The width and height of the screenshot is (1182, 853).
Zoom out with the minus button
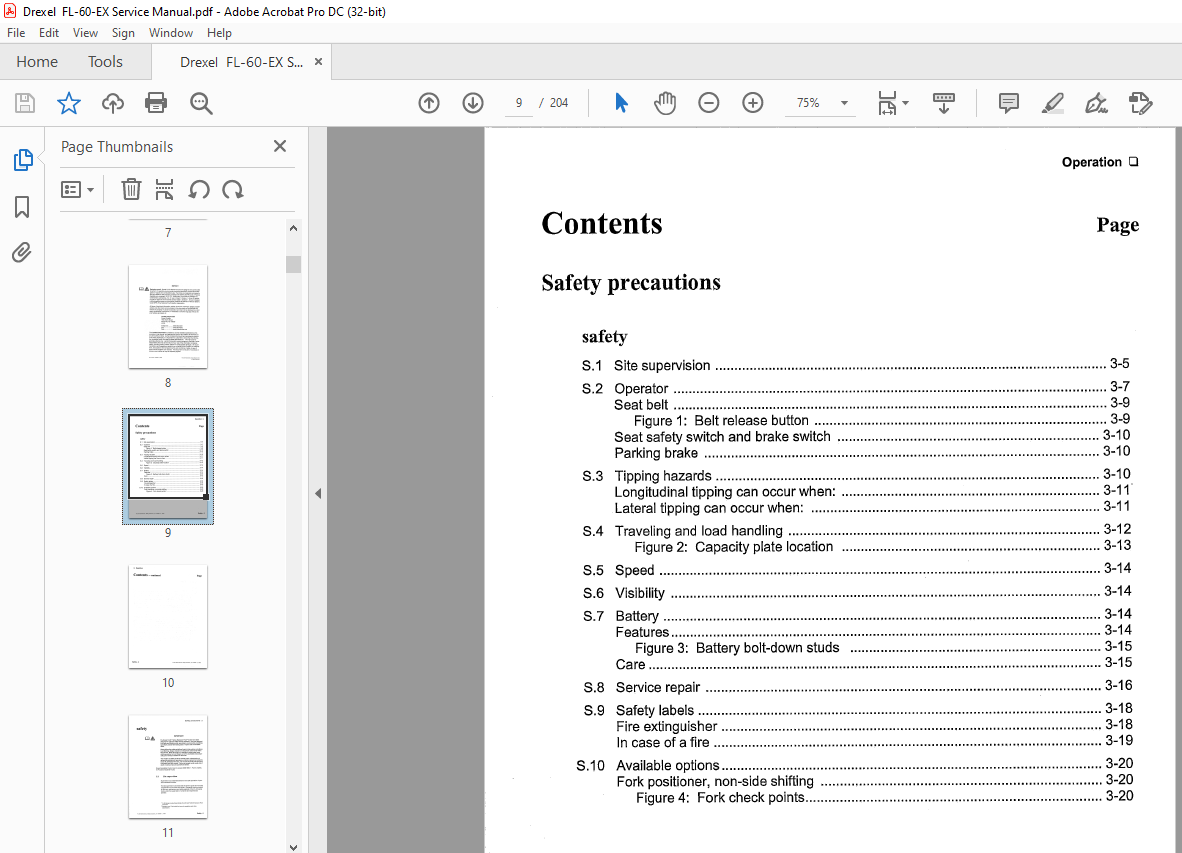coord(709,102)
